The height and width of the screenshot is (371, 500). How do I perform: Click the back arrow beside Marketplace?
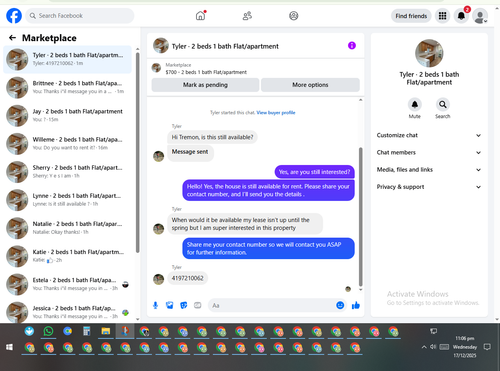tap(12, 38)
